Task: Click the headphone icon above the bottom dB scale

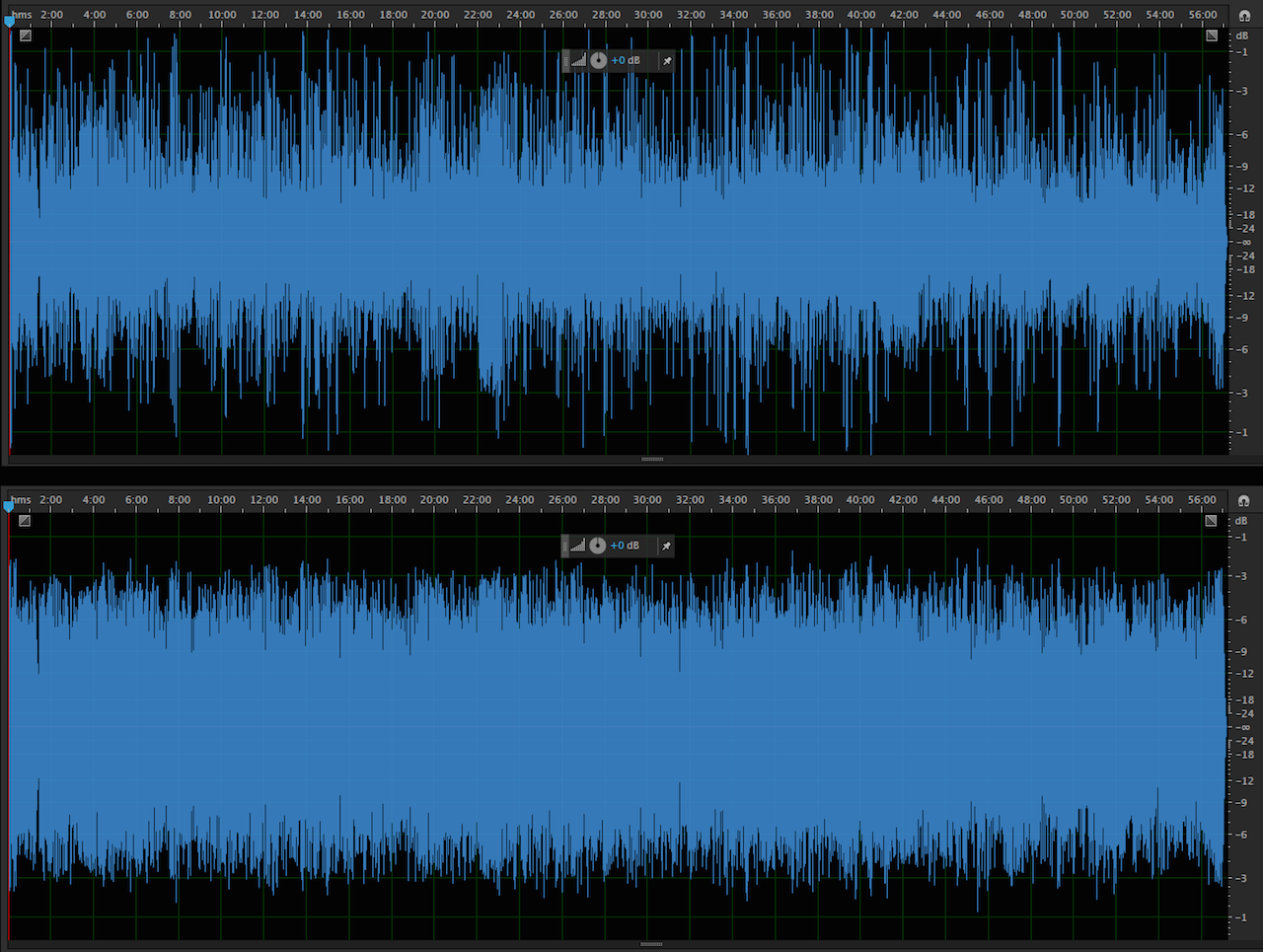Action: (x=1243, y=501)
